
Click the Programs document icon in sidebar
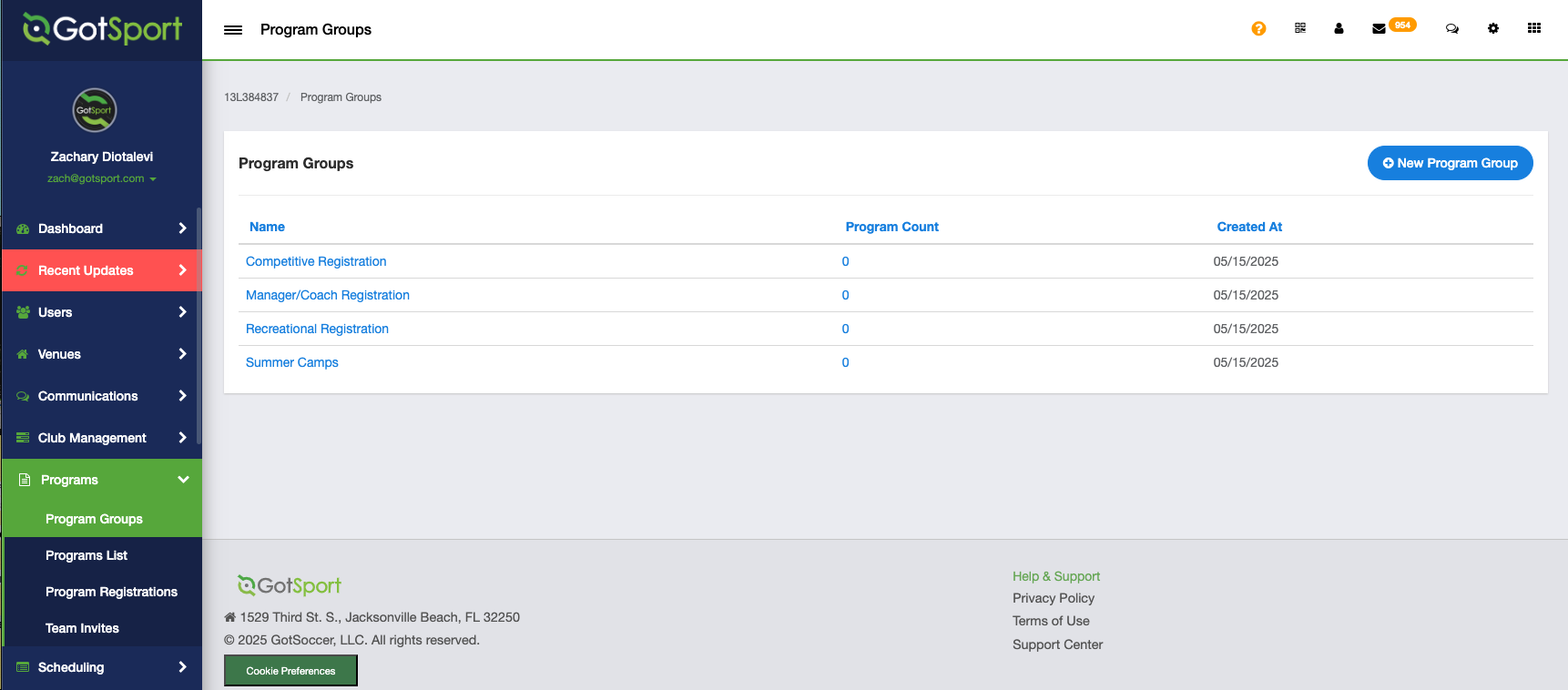(x=25, y=480)
